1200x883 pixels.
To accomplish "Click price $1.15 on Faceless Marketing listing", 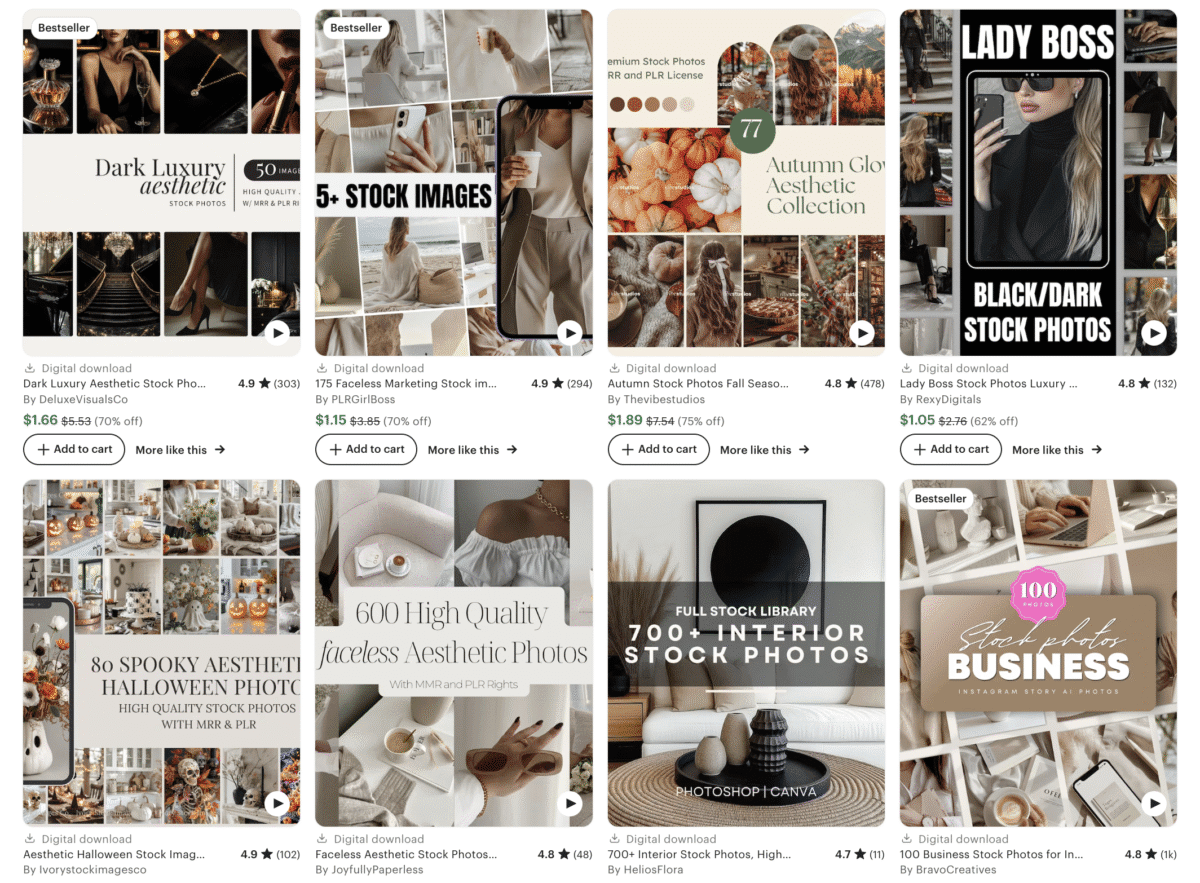I will click(331, 420).
